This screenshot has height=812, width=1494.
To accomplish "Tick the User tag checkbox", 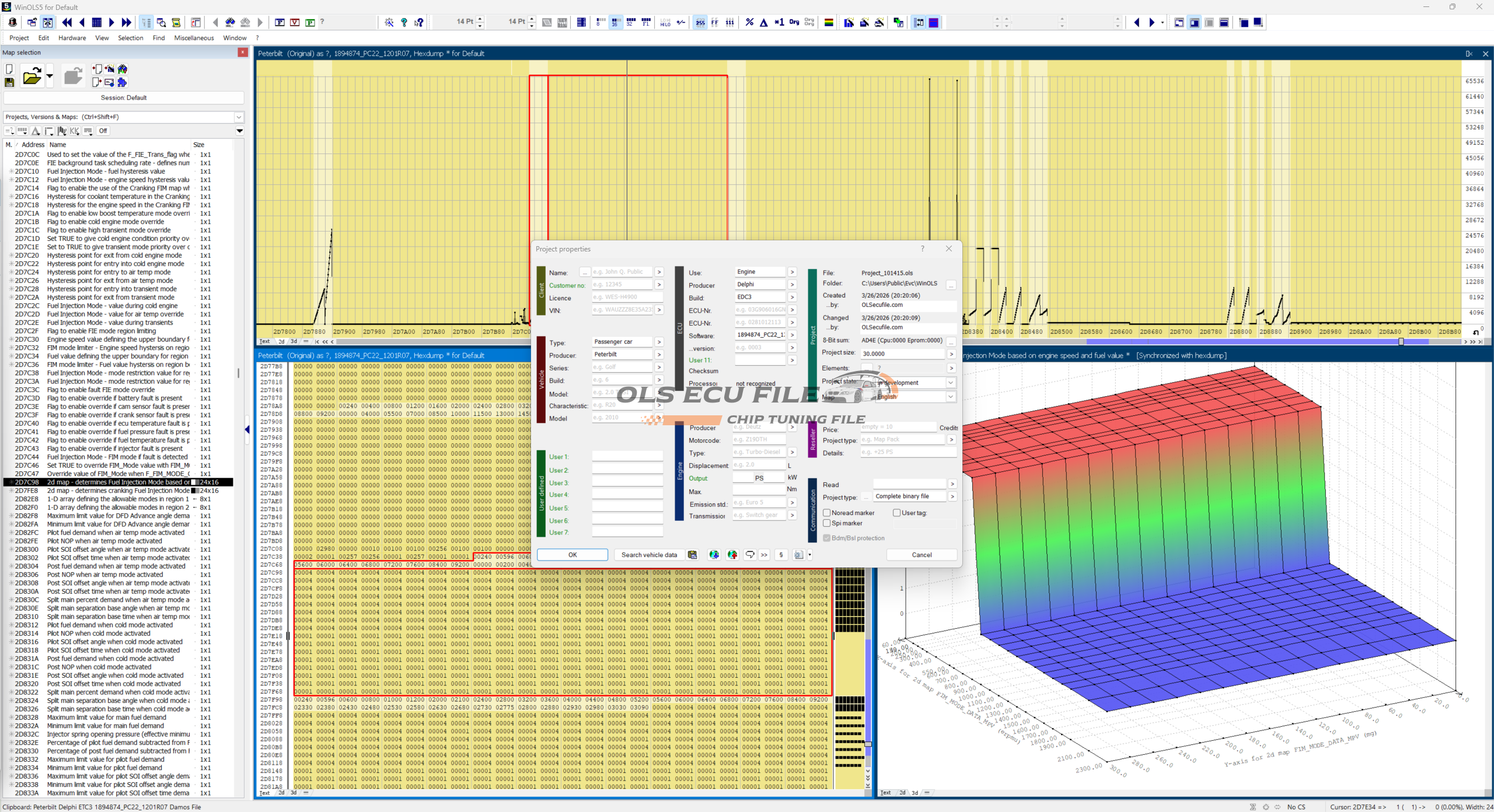I will pos(897,513).
